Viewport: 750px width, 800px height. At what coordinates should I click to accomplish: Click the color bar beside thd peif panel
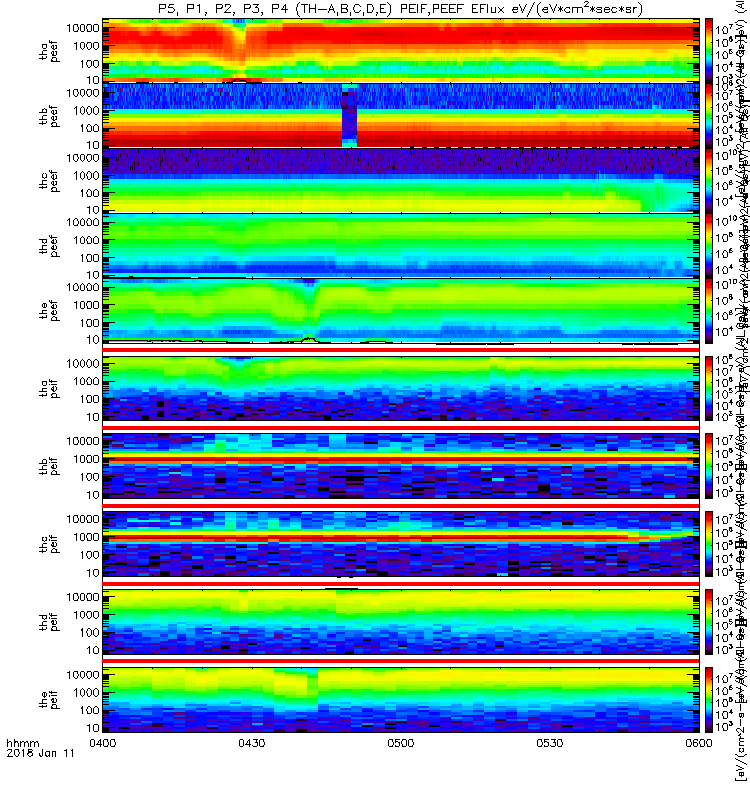709,622
